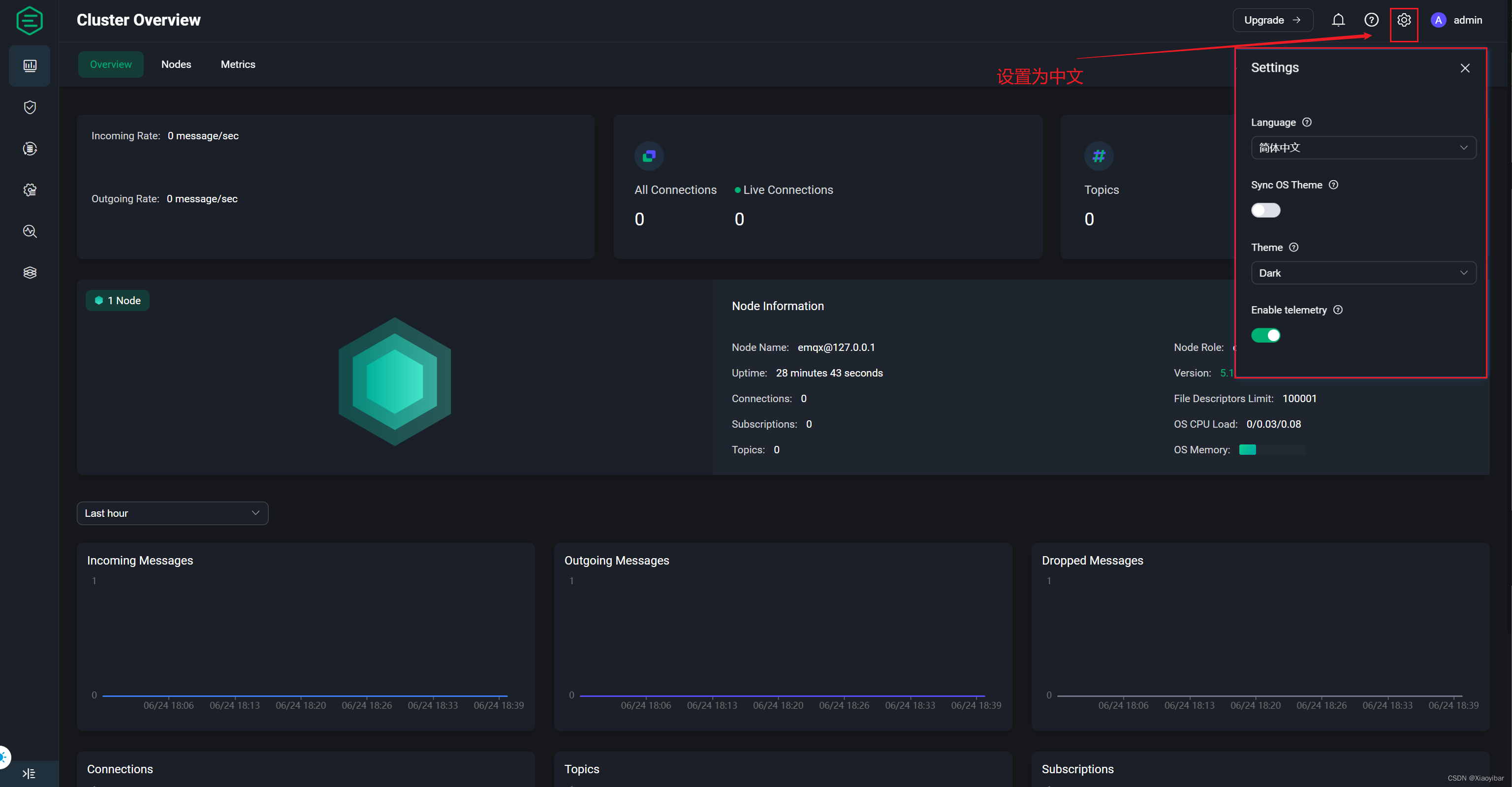Switch to the Metrics tab
This screenshot has height=787, width=1512.
[238, 64]
